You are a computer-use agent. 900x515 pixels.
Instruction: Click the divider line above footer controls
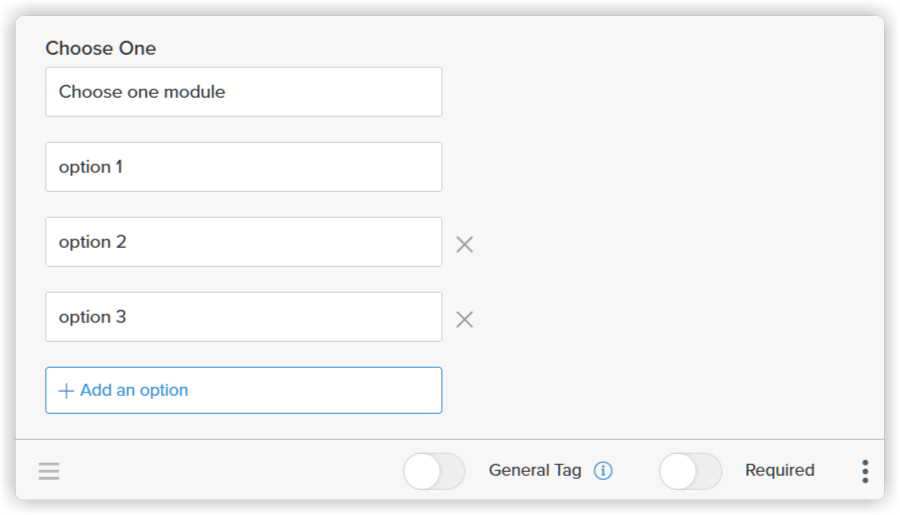(450, 440)
